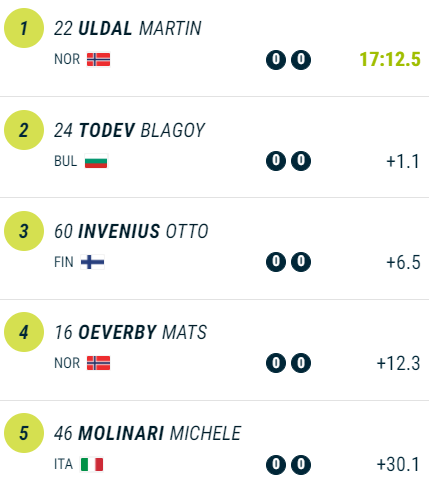Click the Finland flag icon
The height and width of the screenshot is (482, 429).
click(92, 262)
